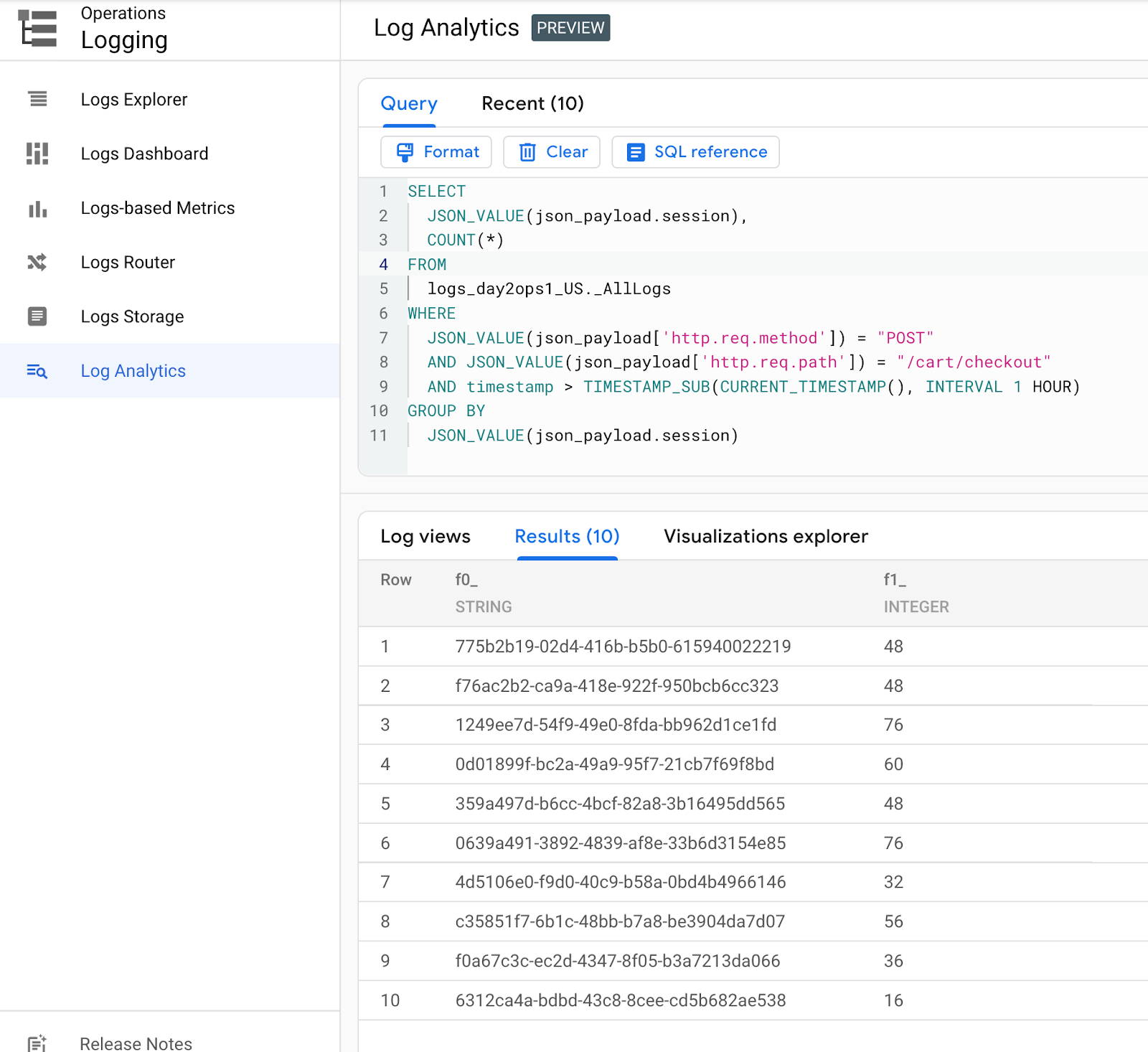Click the Operations Logging product icon
This screenshot has height=1052, width=1148.
tap(37, 29)
